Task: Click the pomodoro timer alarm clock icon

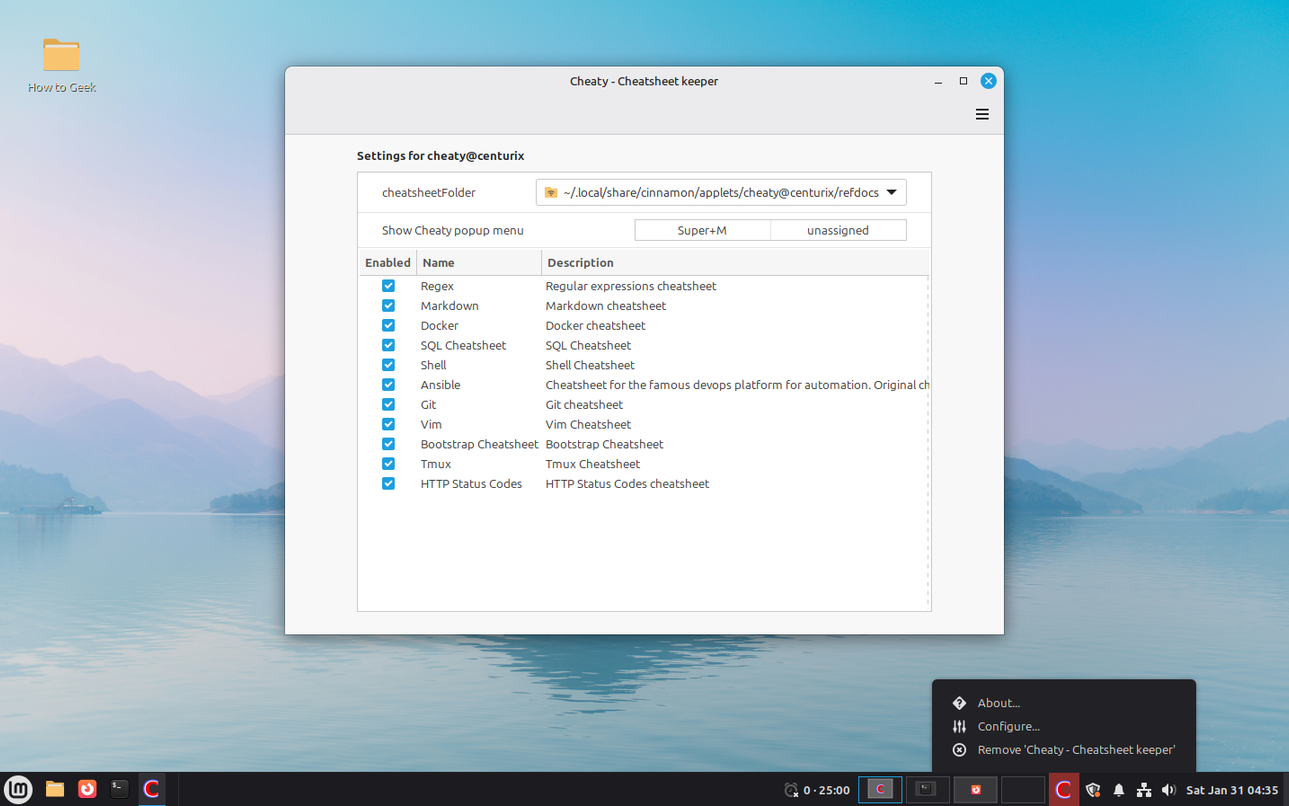Action: tap(791, 790)
